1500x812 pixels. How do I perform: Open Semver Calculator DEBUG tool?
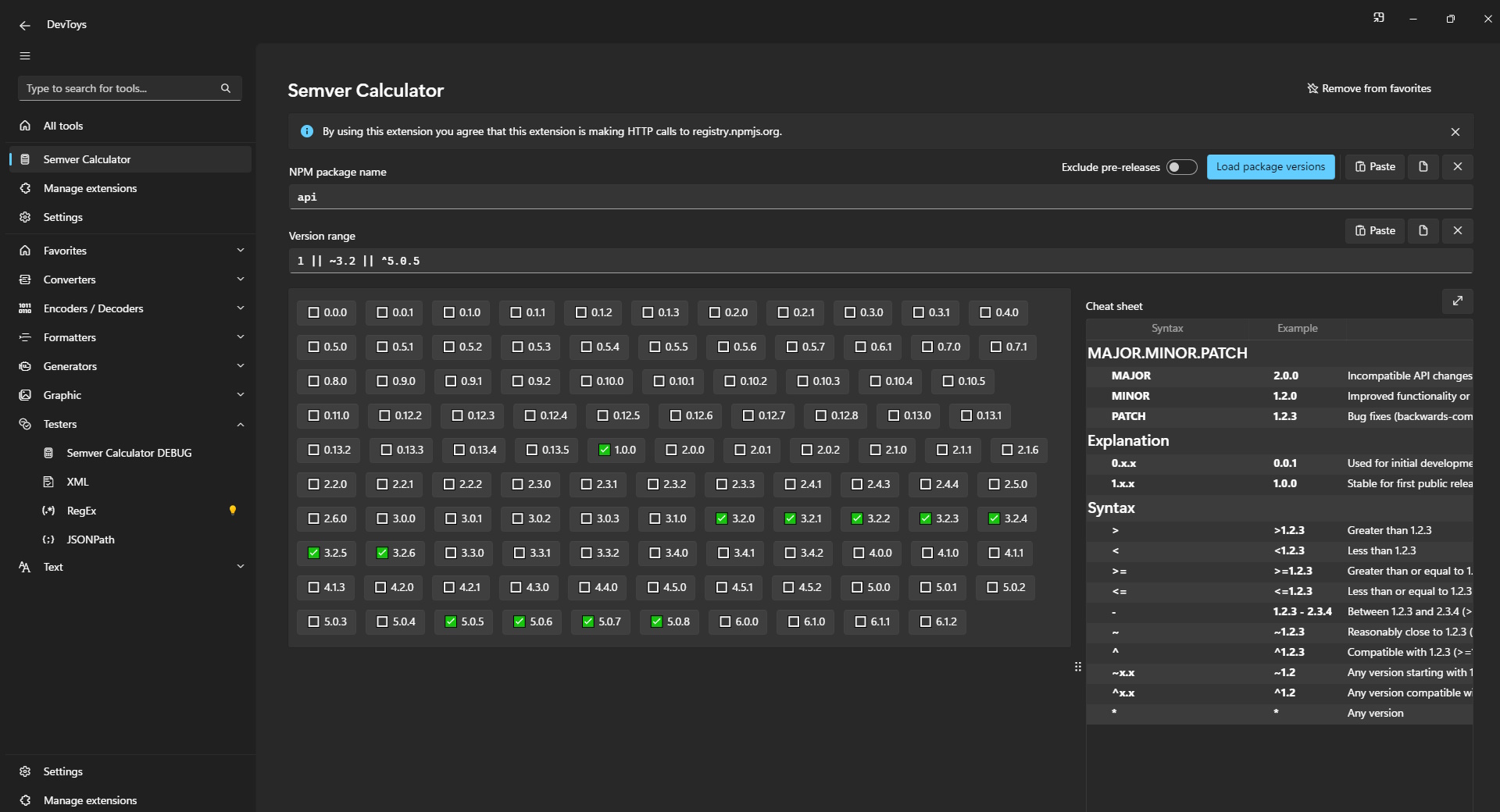[130, 453]
